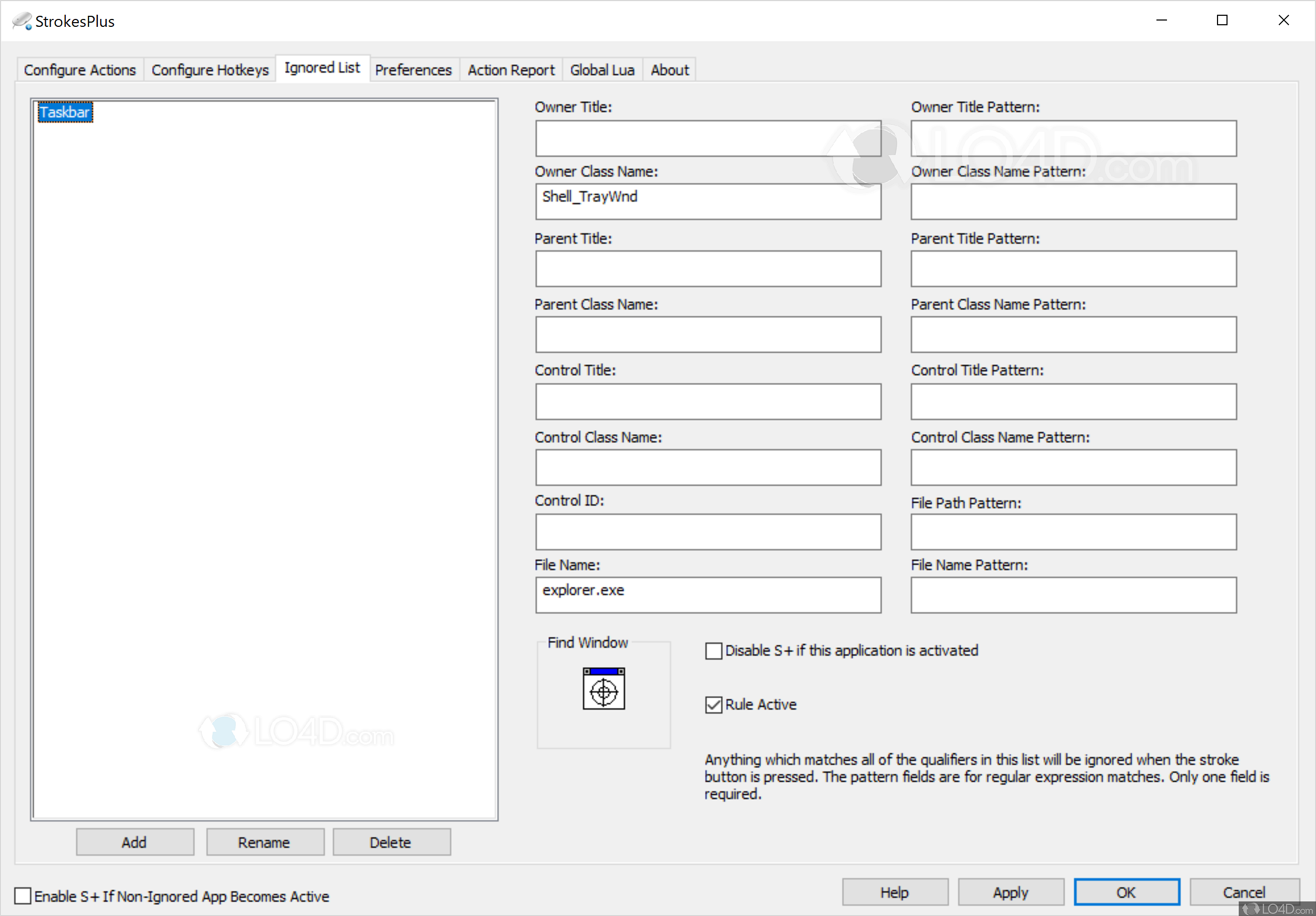Image resolution: width=1316 pixels, height=916 pixels.
Task: Click Rename to rename the rule
Action: (x=264, y=842)
